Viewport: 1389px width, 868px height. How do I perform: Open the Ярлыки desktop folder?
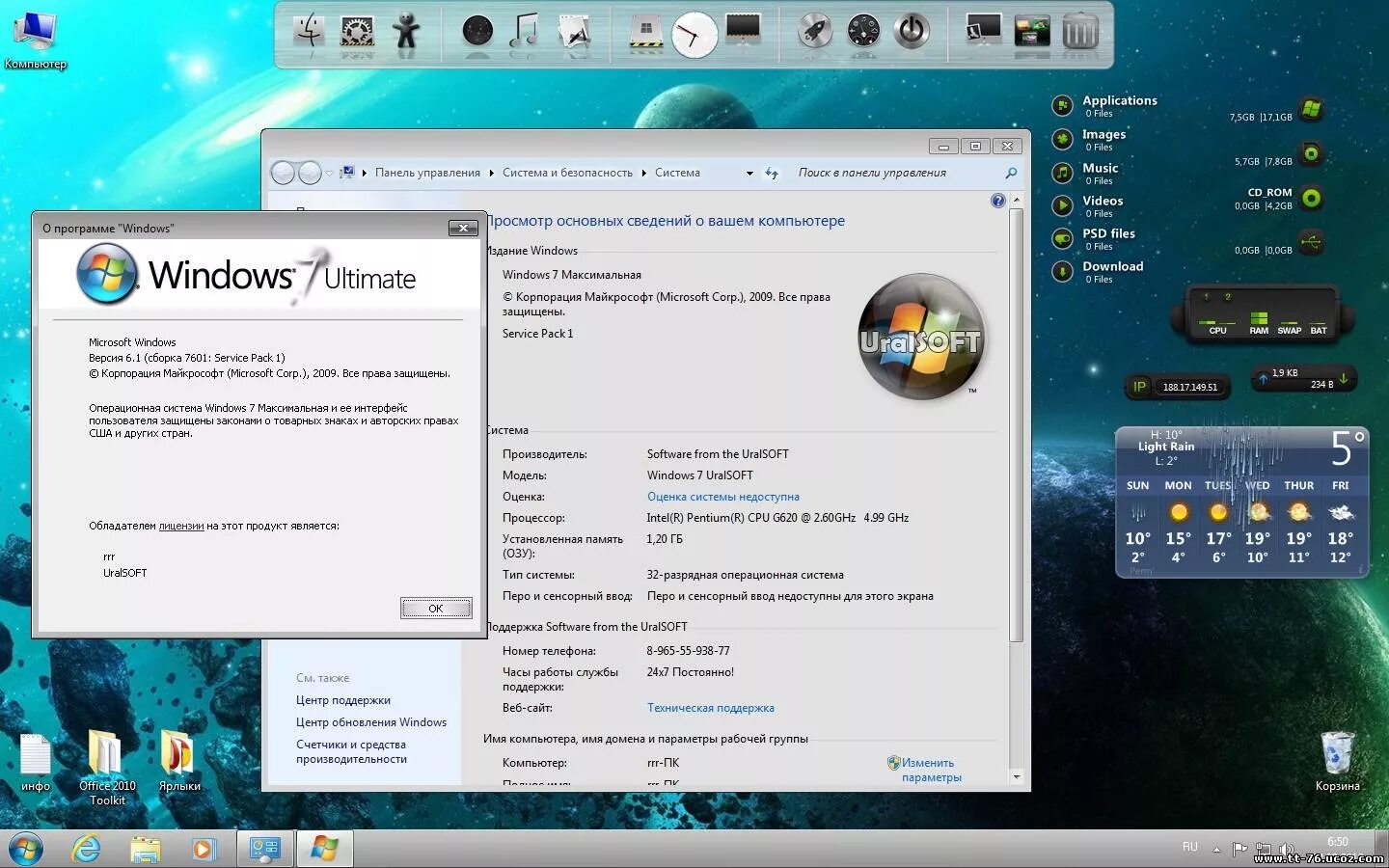point(178,761)
